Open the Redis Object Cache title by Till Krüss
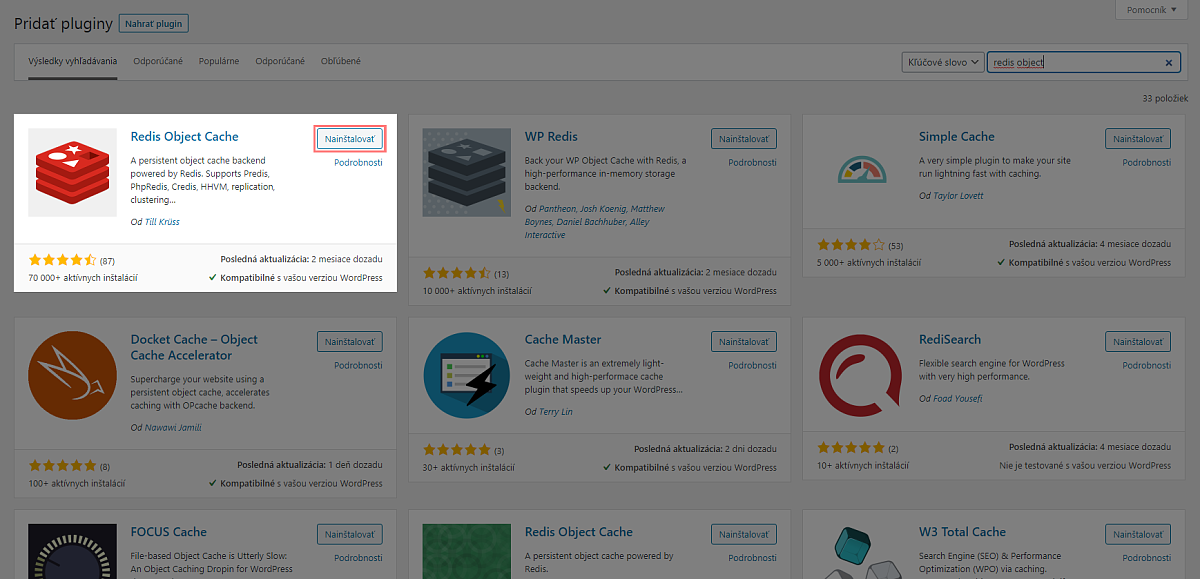 (185, 136)
